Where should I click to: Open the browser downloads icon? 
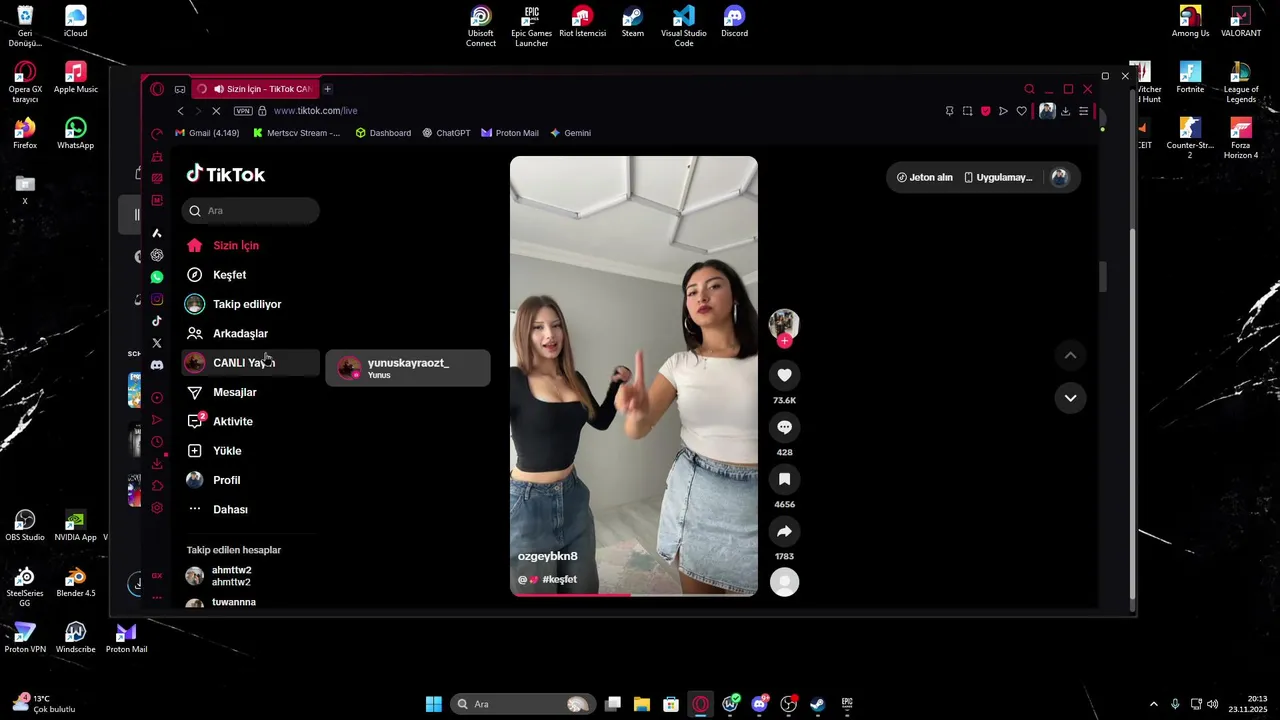point(1065,111)
